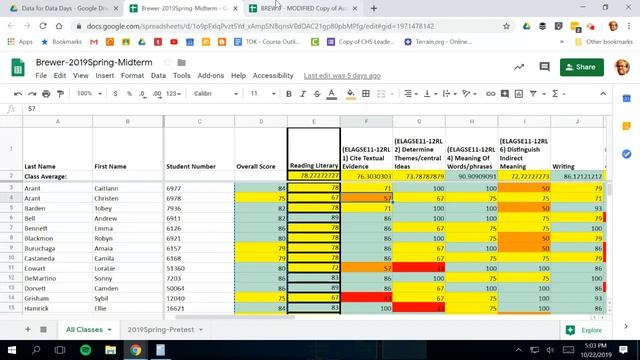Screen dimensions: 640x360
Task: Open the text color picker
Action: click(x=332, y=94)
